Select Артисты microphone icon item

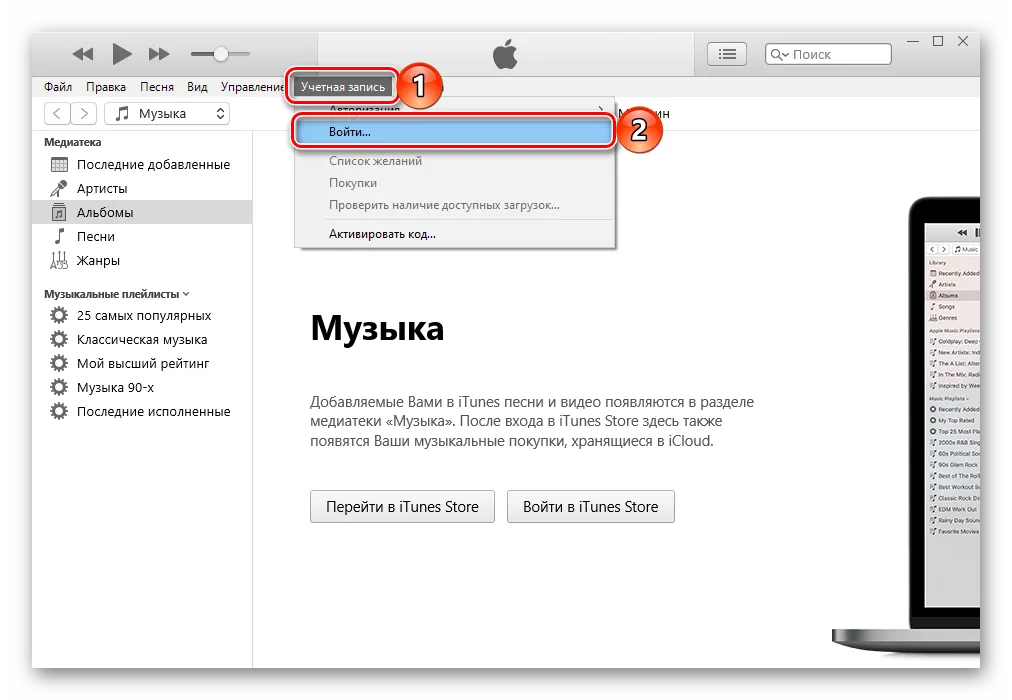point(102,189)
